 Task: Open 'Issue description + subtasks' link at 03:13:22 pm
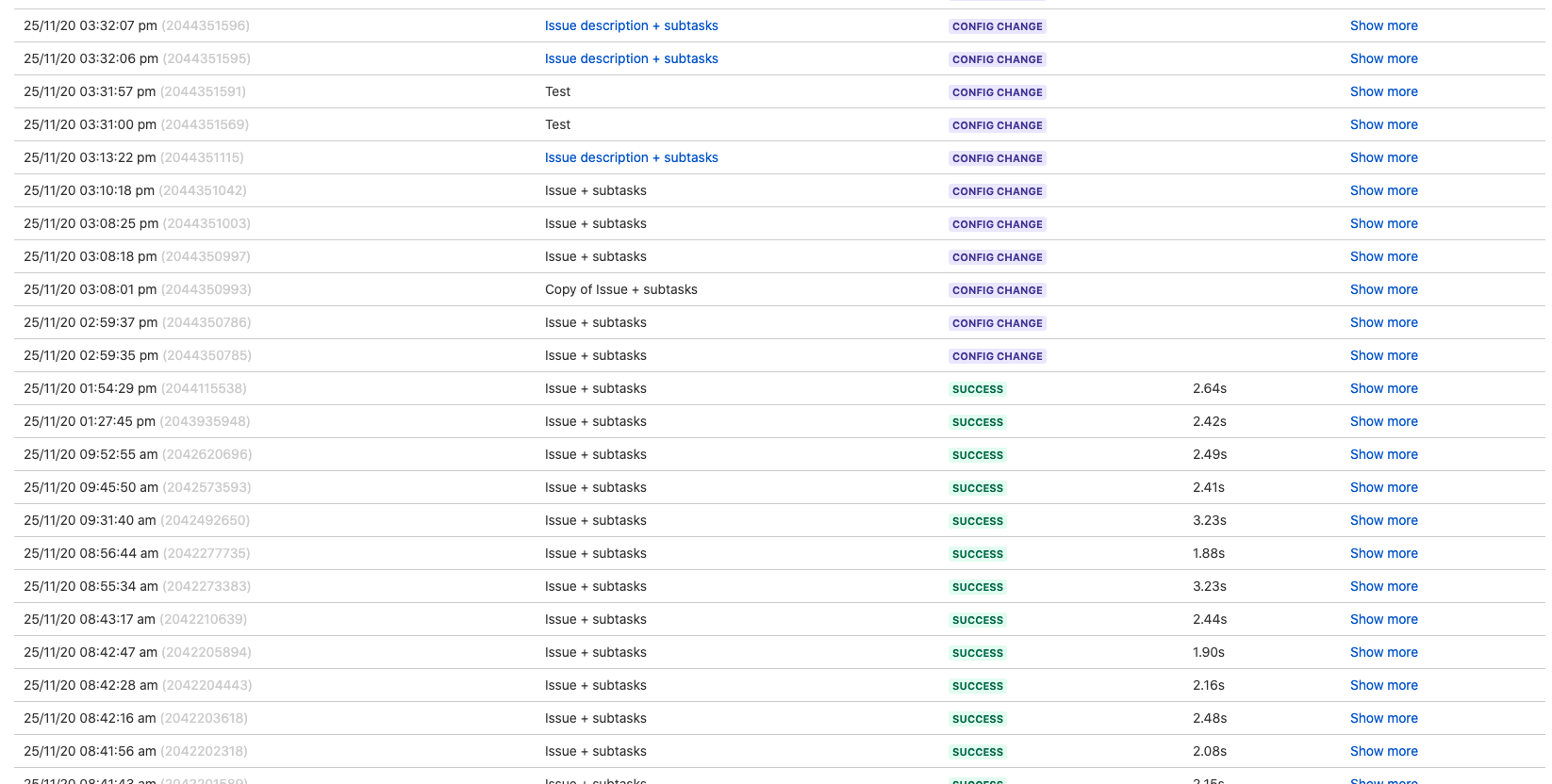click(x=631, y=157)
